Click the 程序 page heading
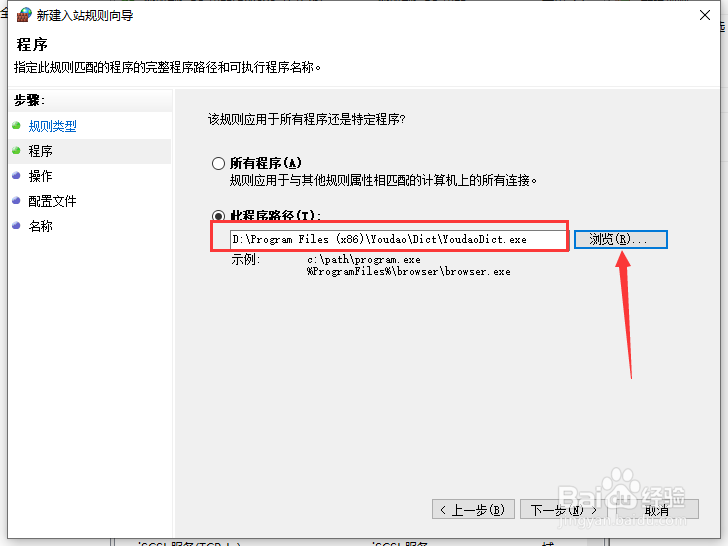This screenshot has height=546, width=728. click(32, 45)
